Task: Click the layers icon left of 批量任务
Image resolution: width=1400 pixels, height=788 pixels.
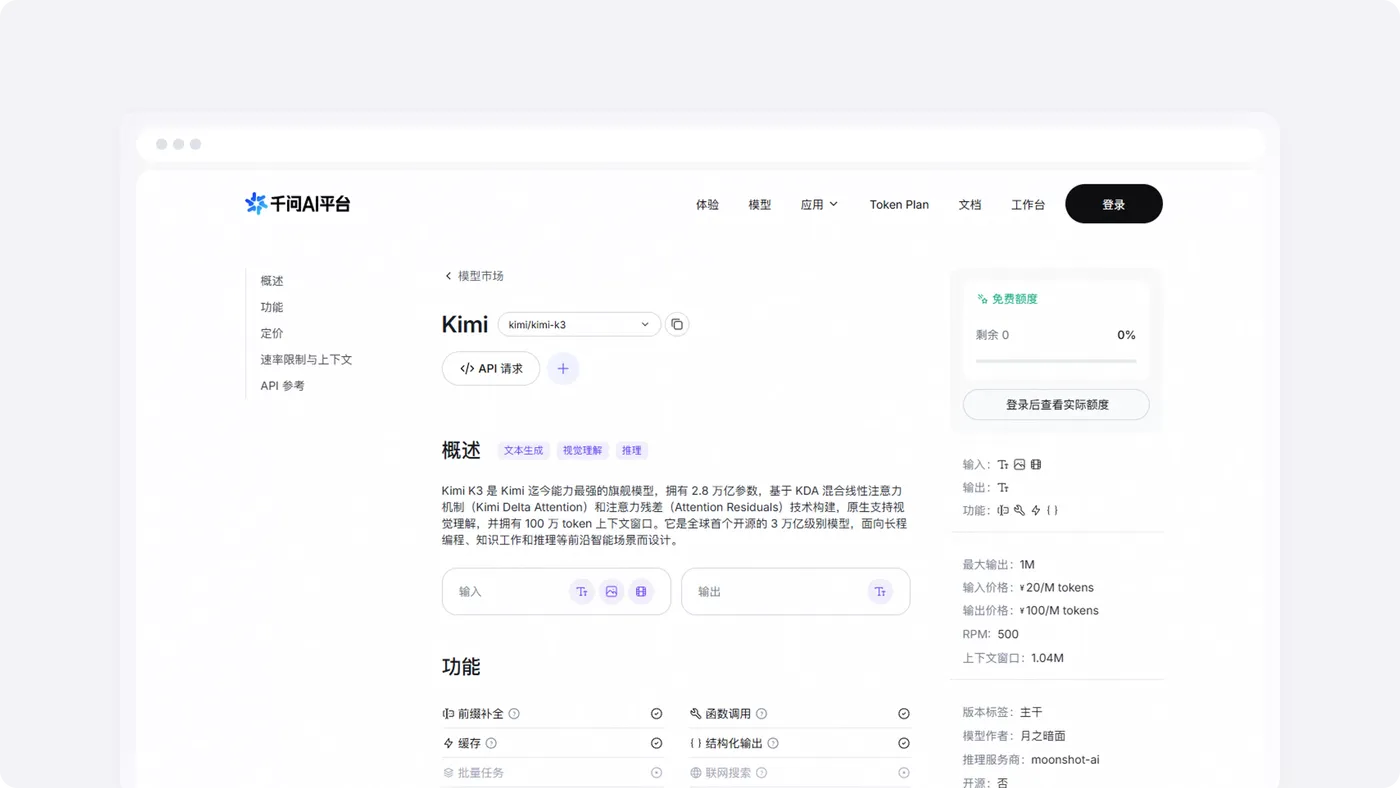Action: 448,773
